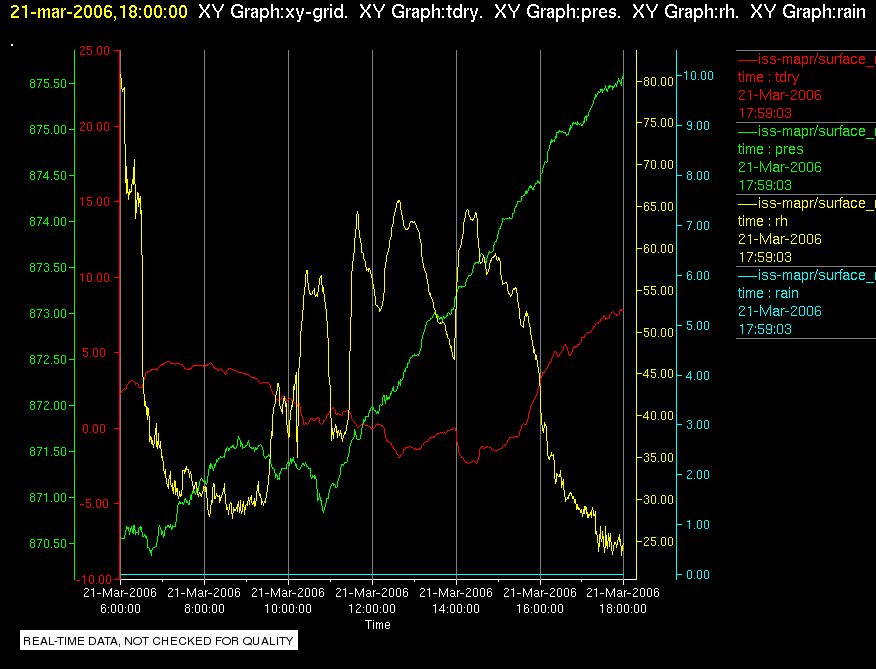876x669 pixels.
Task: Click the yellow 30.00 humidity axis label
Action: [x=659, y=500]
